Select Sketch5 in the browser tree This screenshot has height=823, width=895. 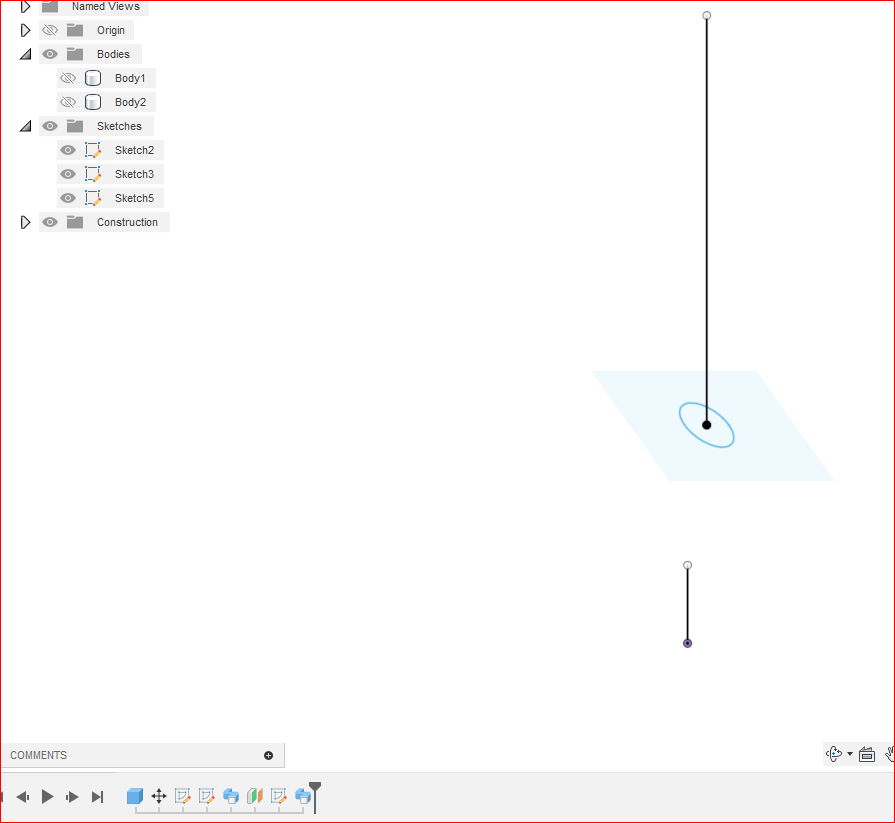coord(134,197)
